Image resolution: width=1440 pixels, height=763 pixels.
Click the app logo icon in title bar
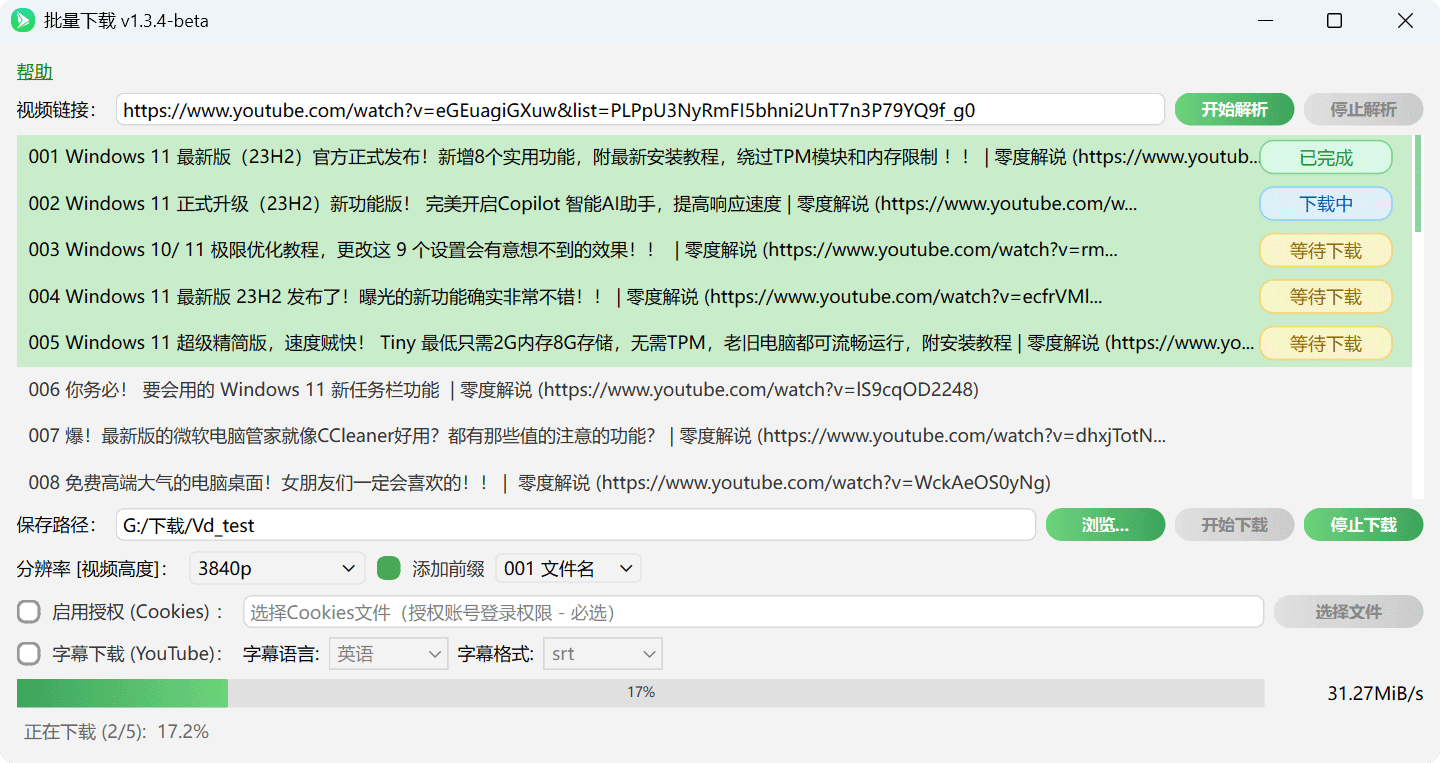coord(22,21)
